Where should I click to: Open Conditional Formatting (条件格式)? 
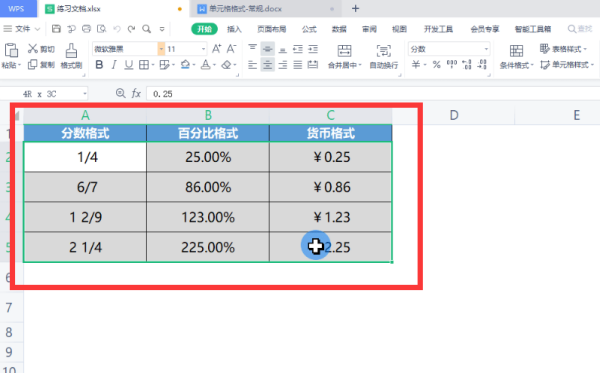click(516, 56)
